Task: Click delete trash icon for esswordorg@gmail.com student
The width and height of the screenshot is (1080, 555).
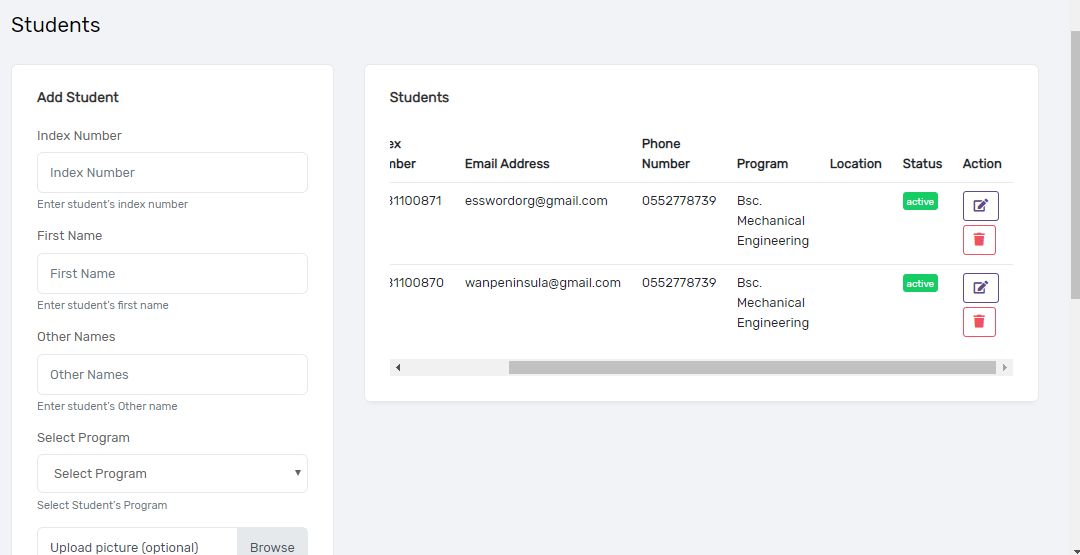Action: point(979,240)
